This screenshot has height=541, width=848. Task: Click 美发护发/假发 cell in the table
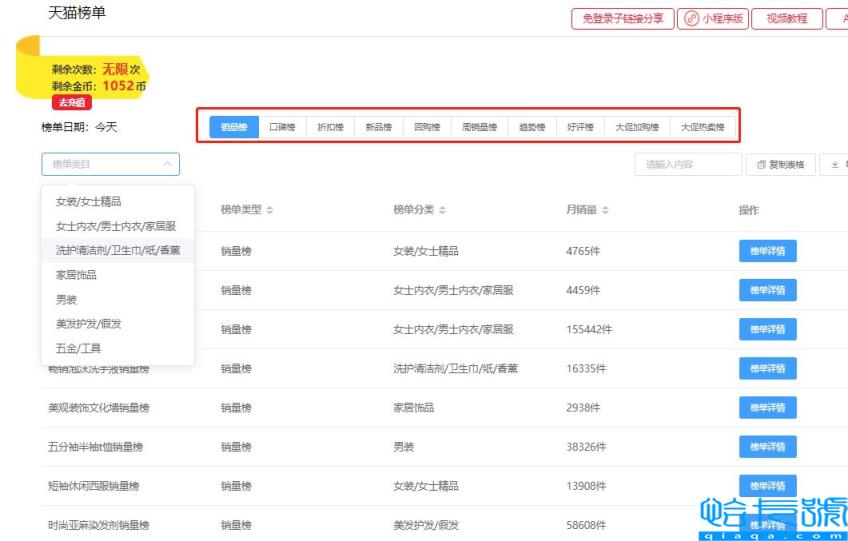click(426, 525)
